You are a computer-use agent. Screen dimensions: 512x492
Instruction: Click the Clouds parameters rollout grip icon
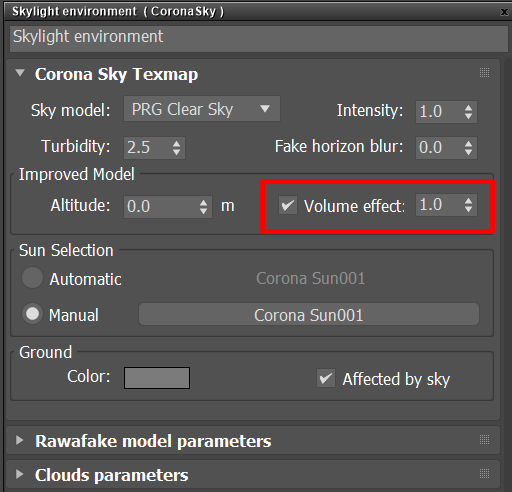pos(484,473)
